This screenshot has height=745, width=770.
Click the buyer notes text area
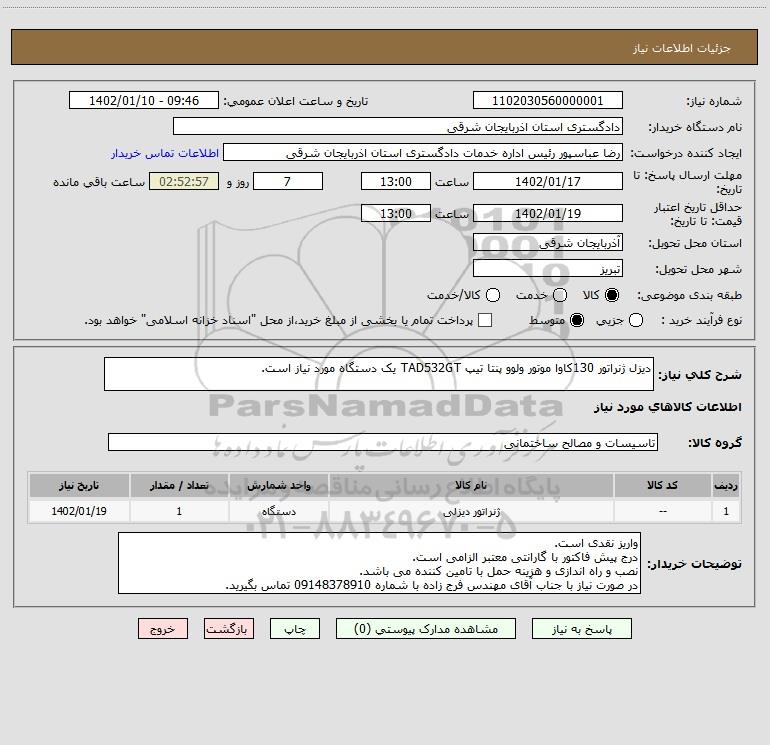pos(379,563)
